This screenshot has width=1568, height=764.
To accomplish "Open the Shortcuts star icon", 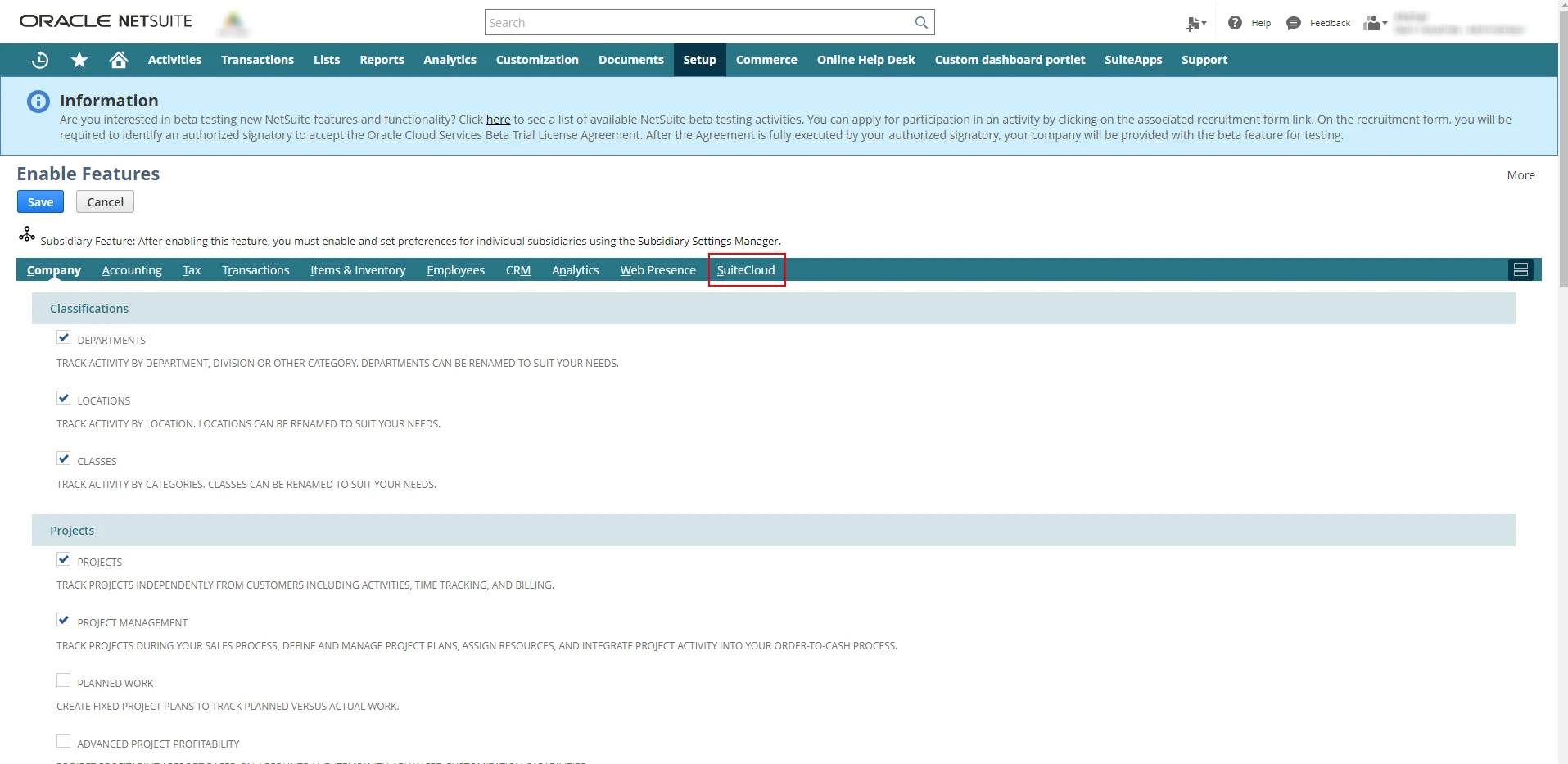I will 79,60.
